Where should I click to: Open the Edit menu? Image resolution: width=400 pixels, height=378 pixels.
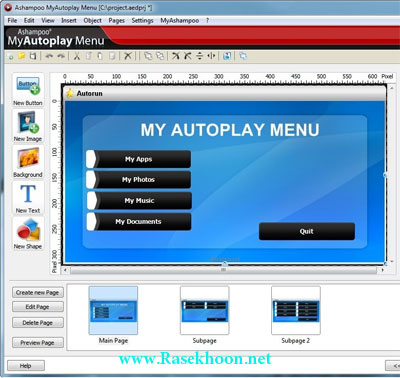coord(29,21)
